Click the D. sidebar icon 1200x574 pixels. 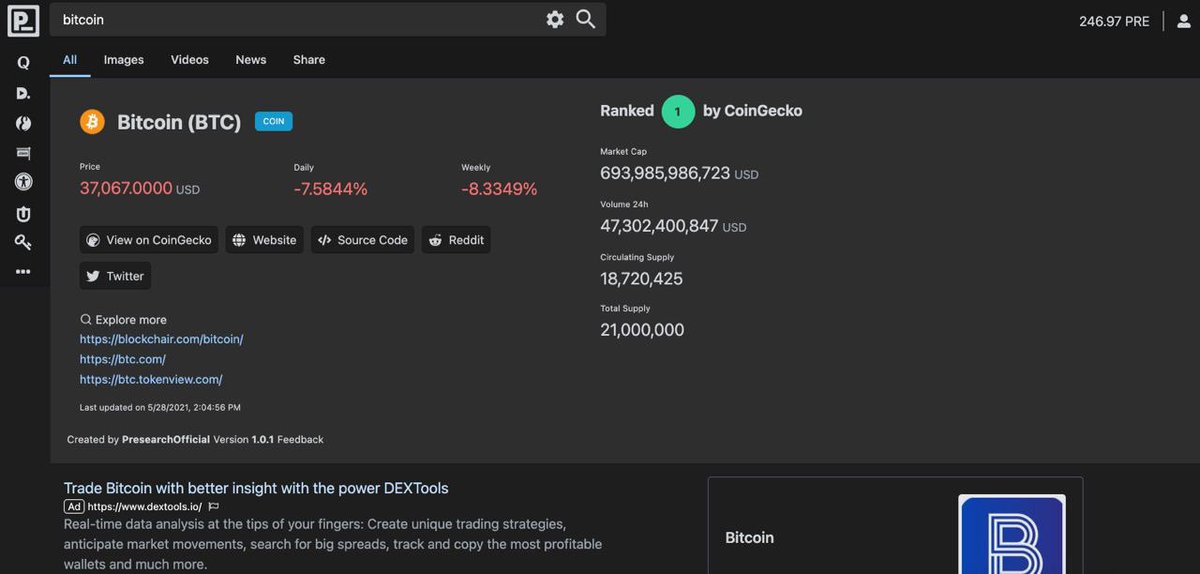tap(23, 93)
